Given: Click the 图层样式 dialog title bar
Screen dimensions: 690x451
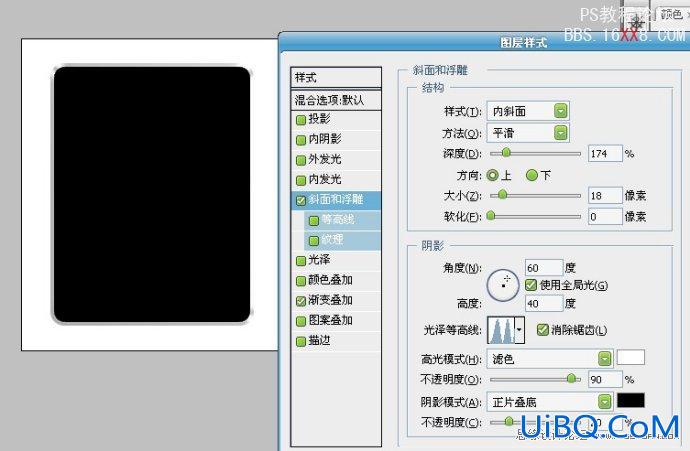Looking at the screenshot, I should [484, 42].
